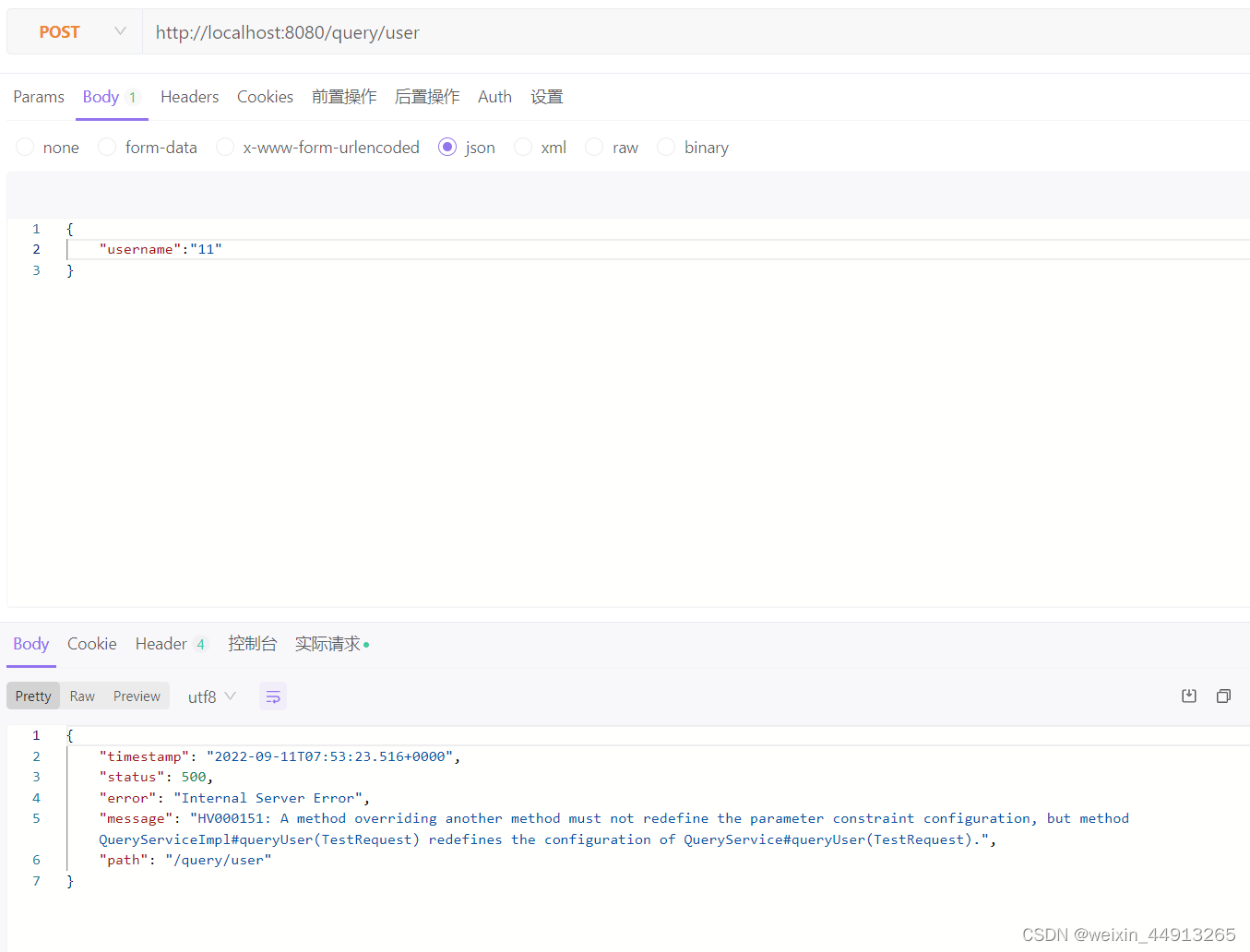Open the 设置 settings tab

point(546,96)
